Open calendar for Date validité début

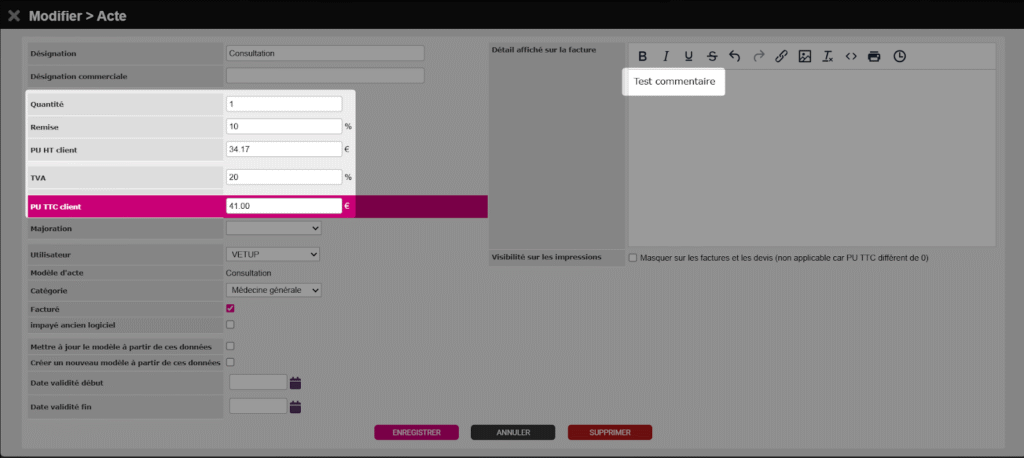(295, 382)
